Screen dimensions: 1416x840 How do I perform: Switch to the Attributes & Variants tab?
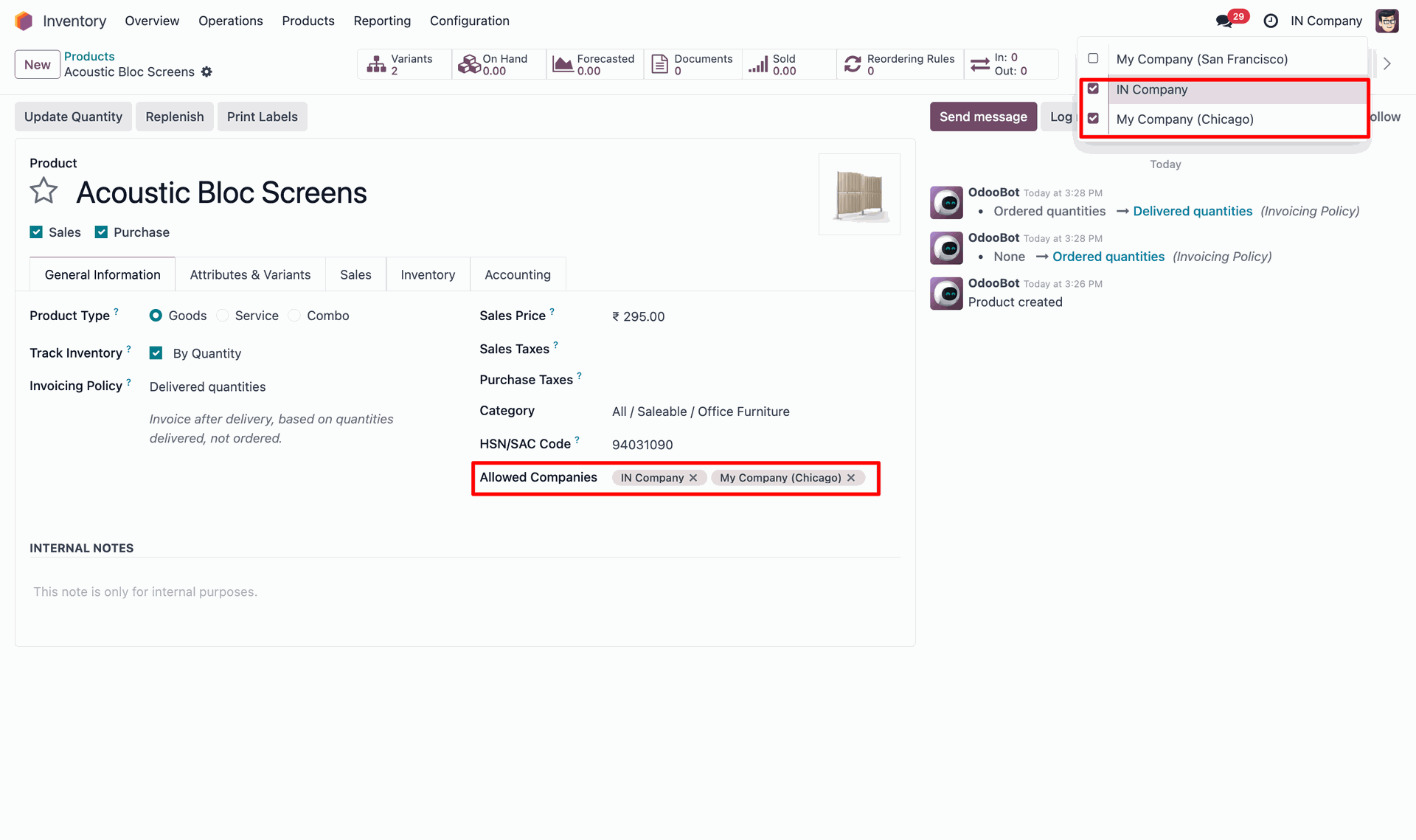250,274
